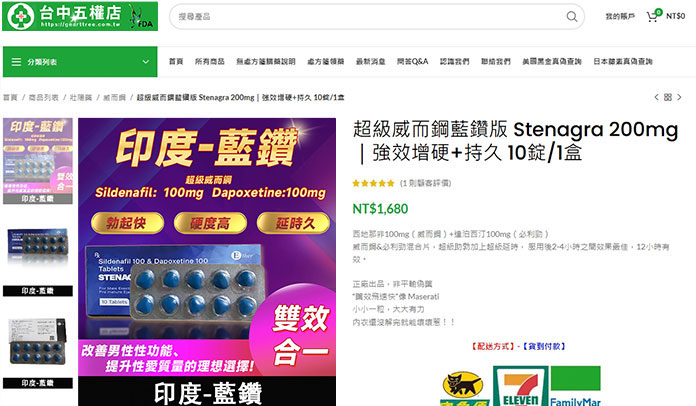
Task: Click the hamburger menu icon
Action: click(x=16, y=62)
